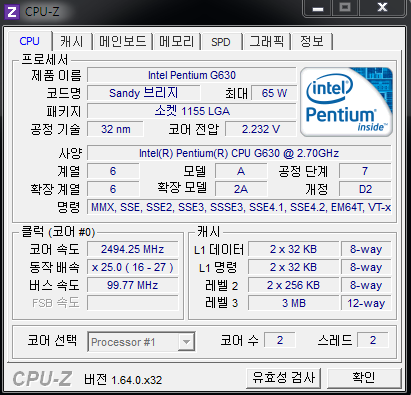Click the 레벨 3 12-way value

[x=366, y=303]
